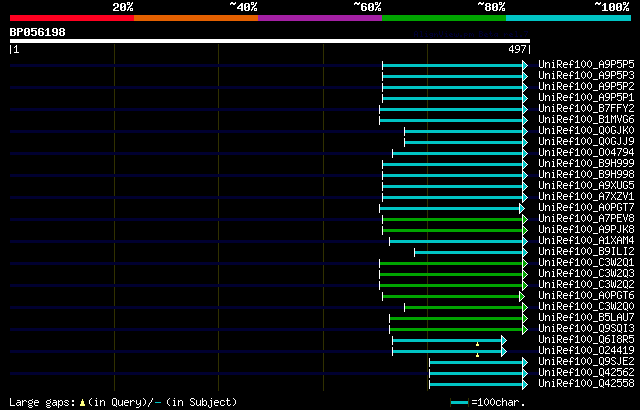Screen dimensions: 640x410
Task: Select the UniRef100_A0PGT7 label
Action: pos(586,208)
